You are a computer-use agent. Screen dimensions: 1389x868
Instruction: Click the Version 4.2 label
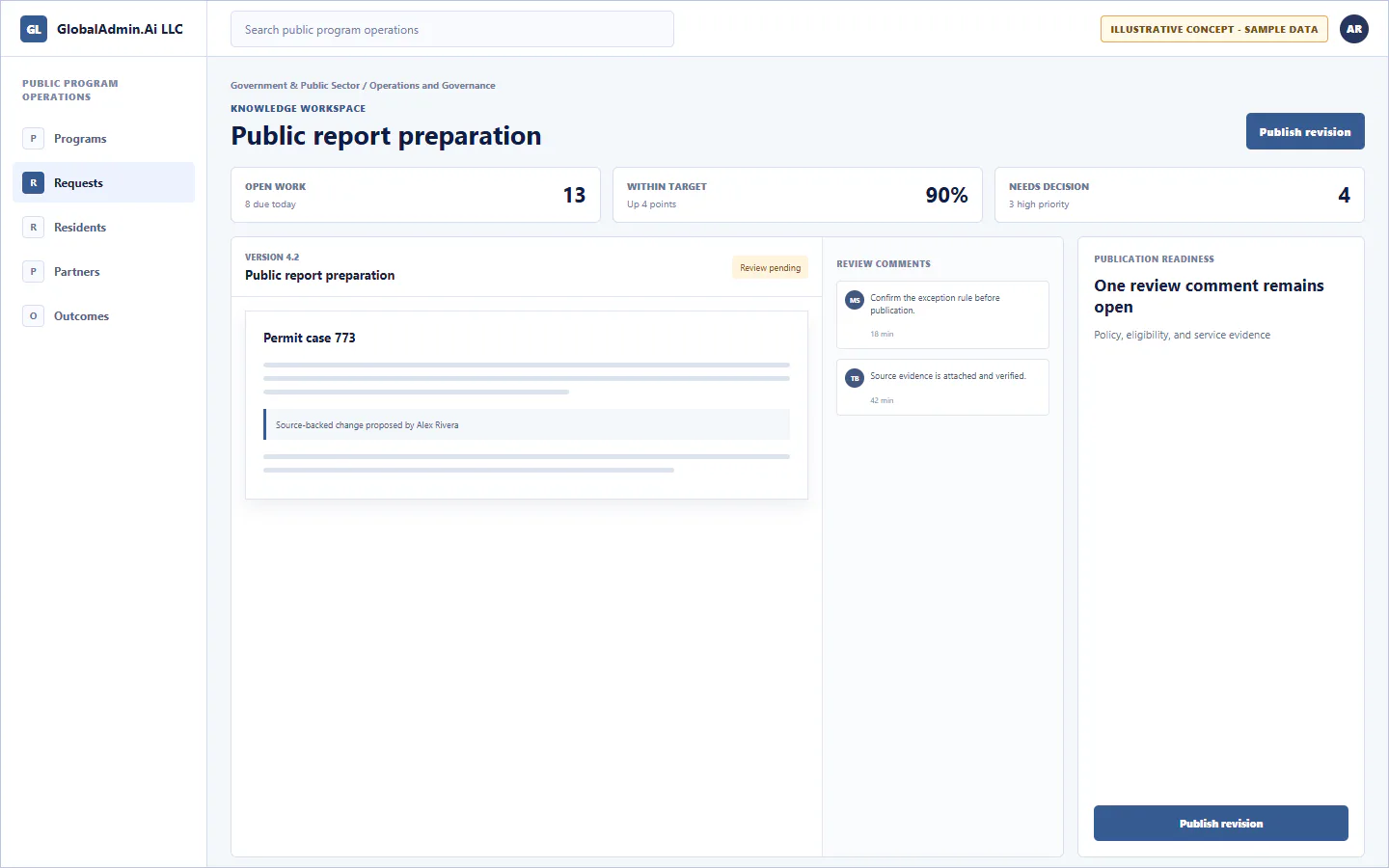pos(272,257)
